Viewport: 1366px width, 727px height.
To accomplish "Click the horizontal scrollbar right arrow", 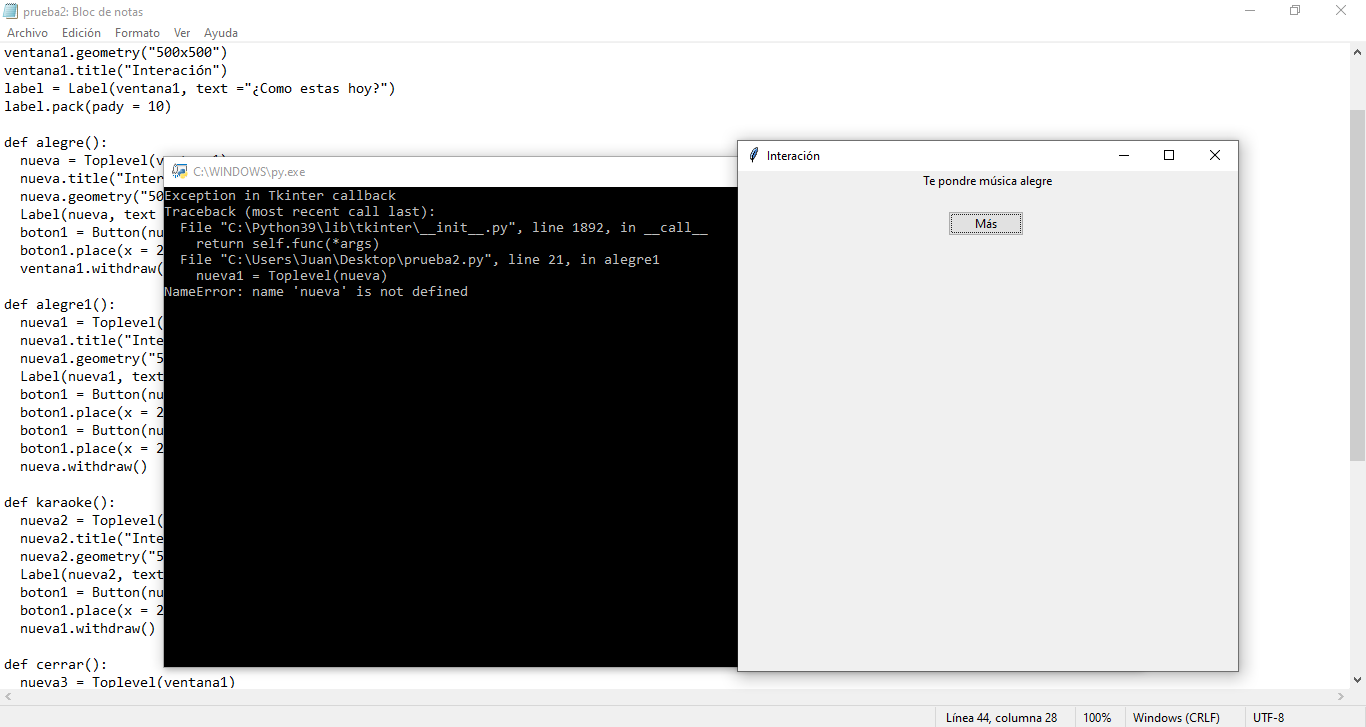I will [1341, 697].
